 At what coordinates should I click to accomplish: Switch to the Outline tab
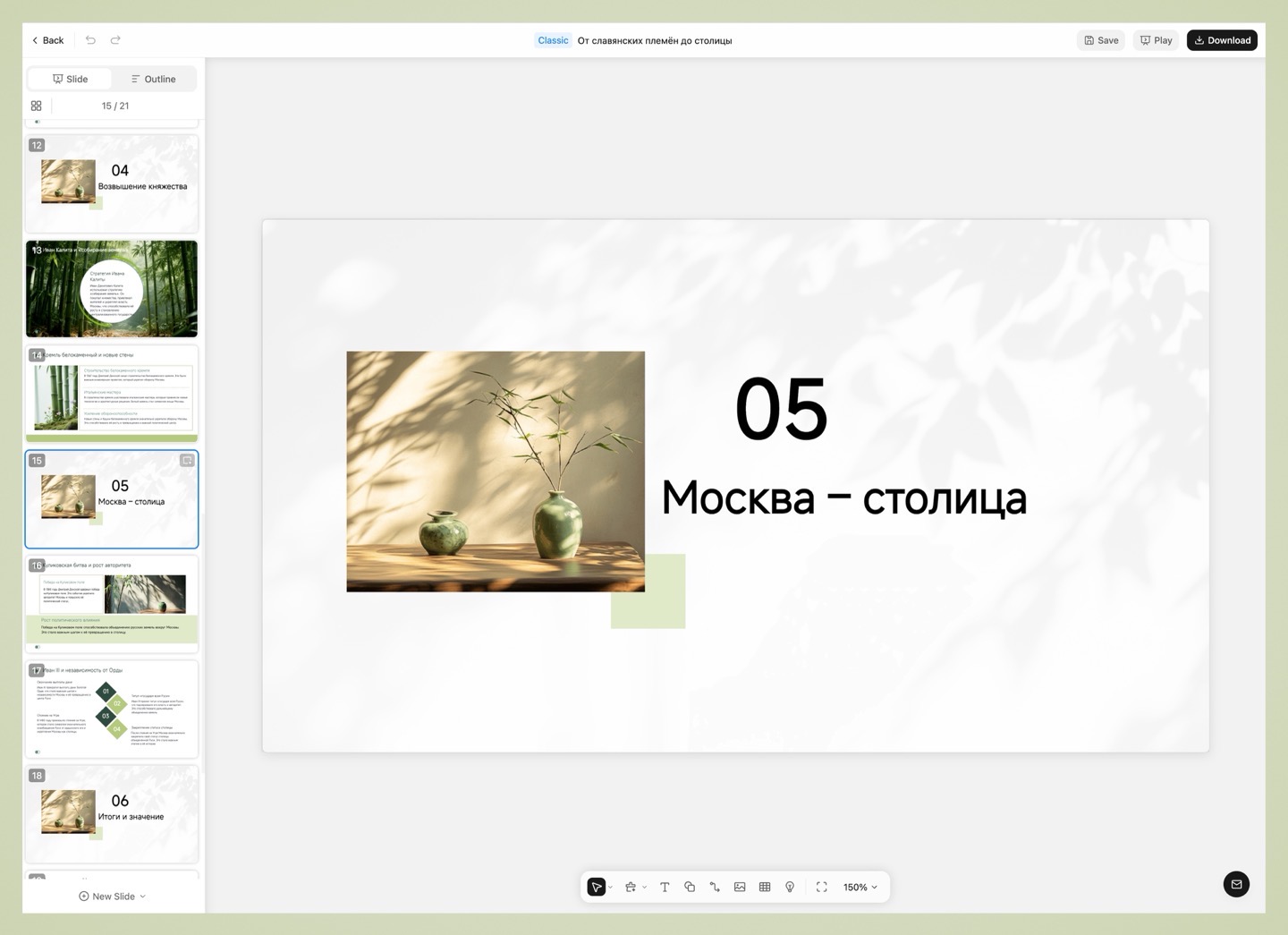coord(153,79)
